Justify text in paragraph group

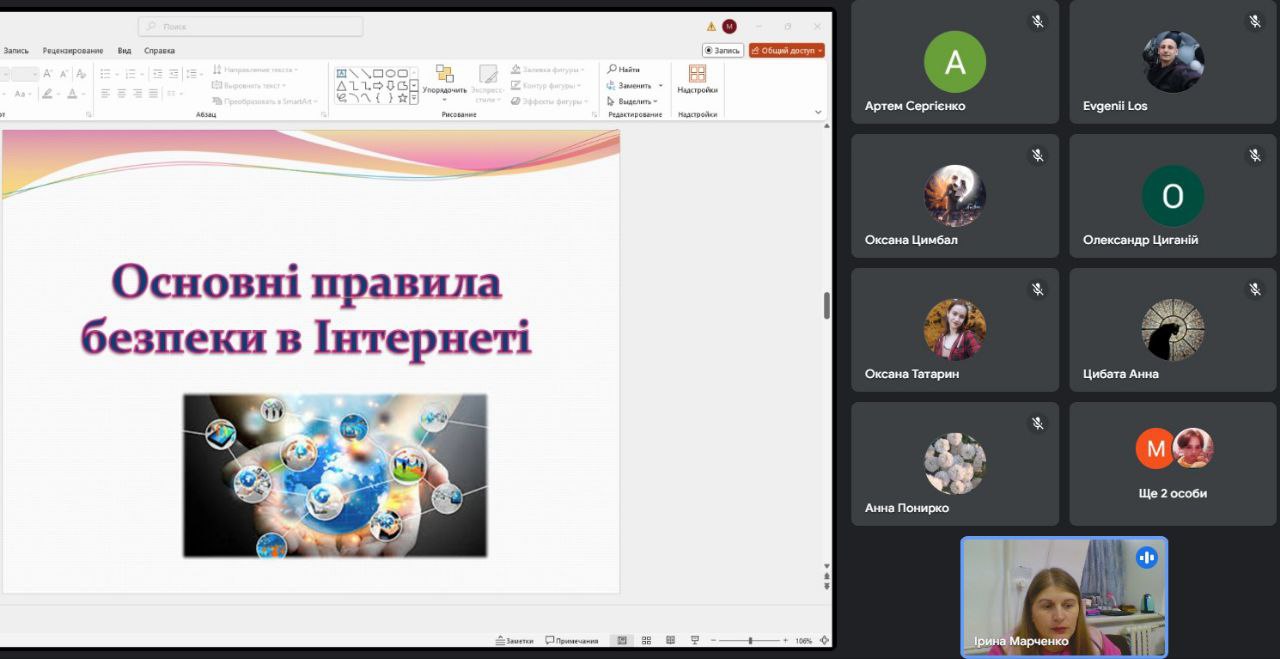[153, 93]
